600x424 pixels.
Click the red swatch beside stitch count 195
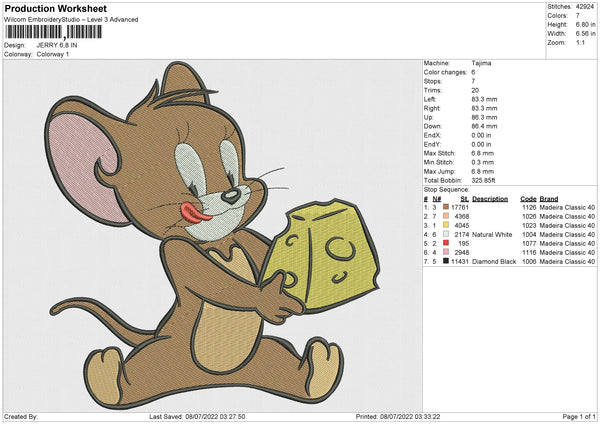(446, 243)
